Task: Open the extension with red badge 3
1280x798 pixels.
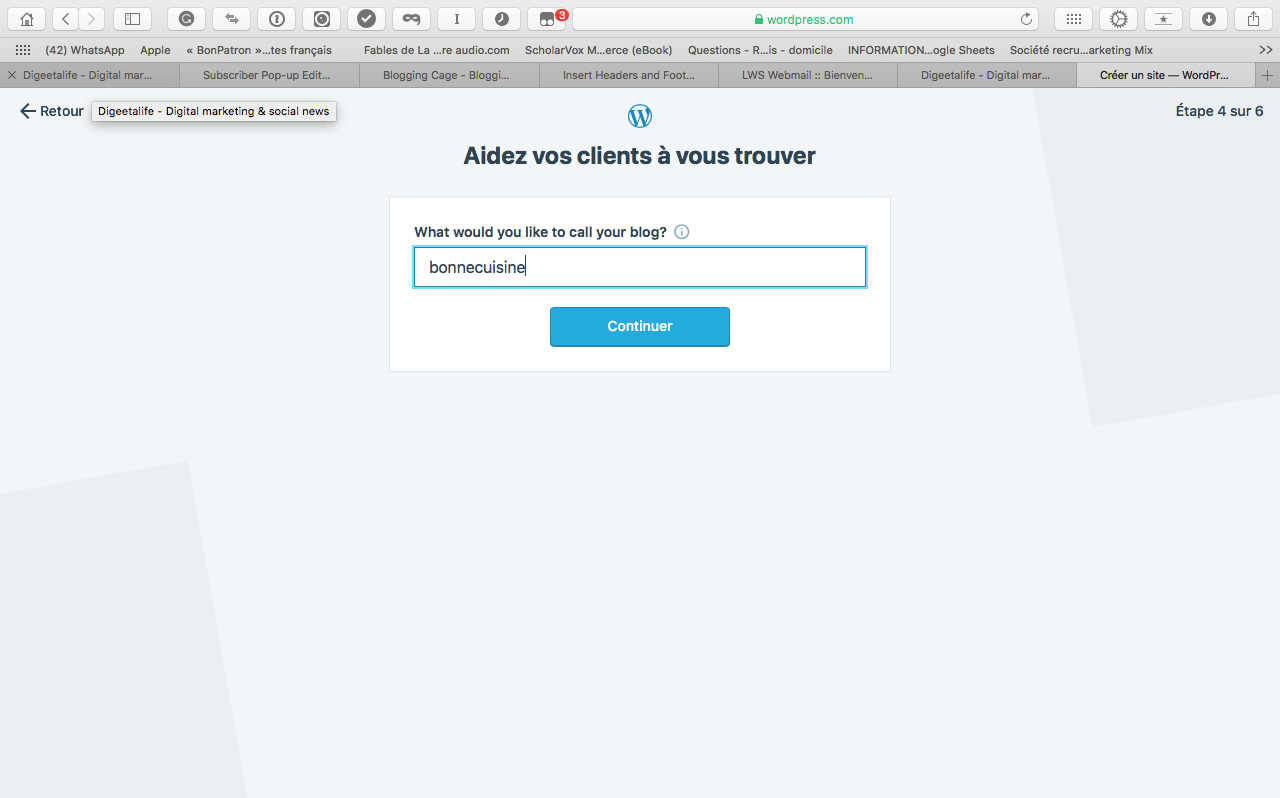Action: pos(547,19)
